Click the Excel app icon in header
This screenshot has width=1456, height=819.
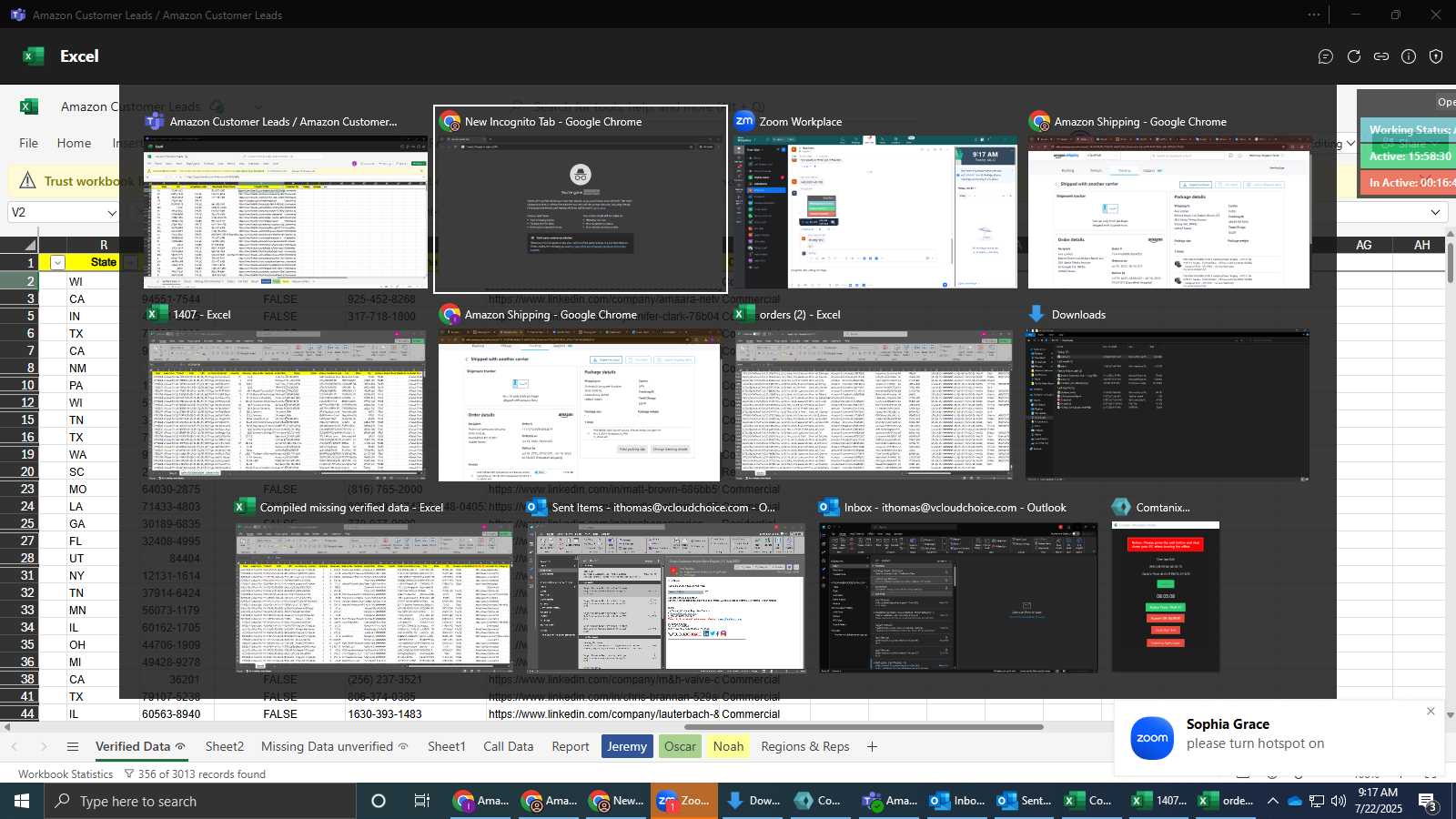34,56
